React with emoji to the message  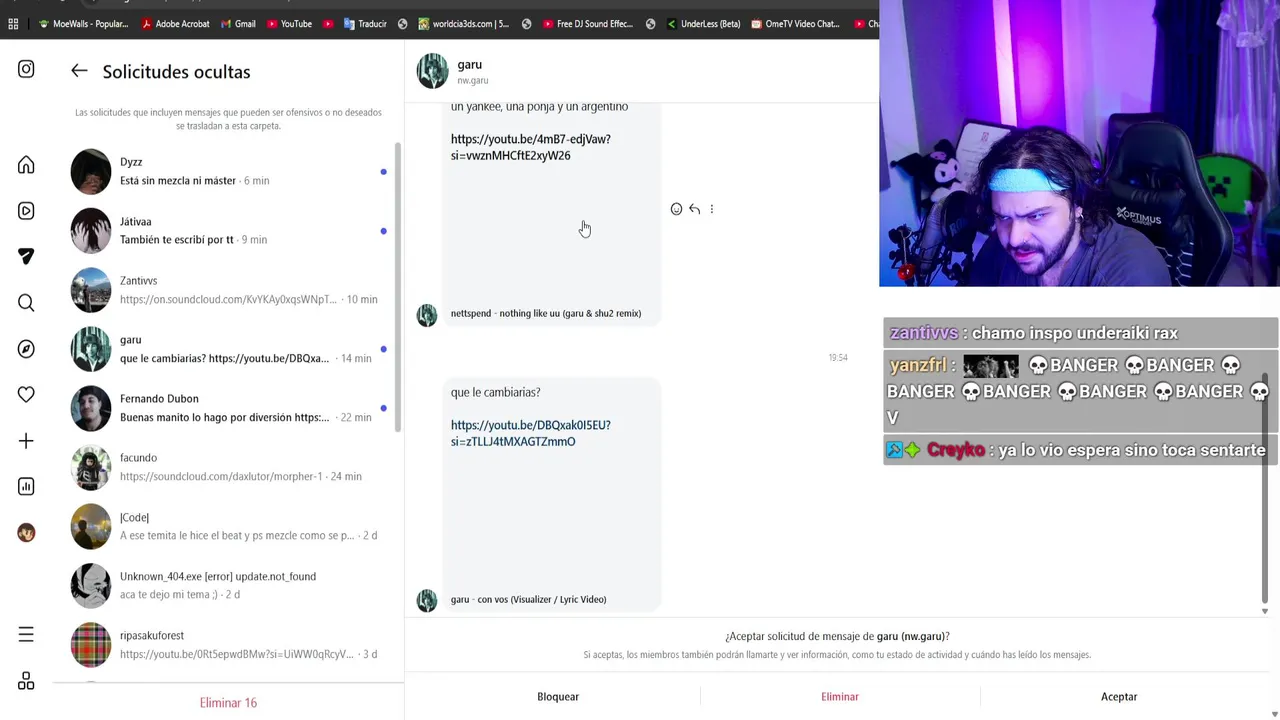click(676, 209)
